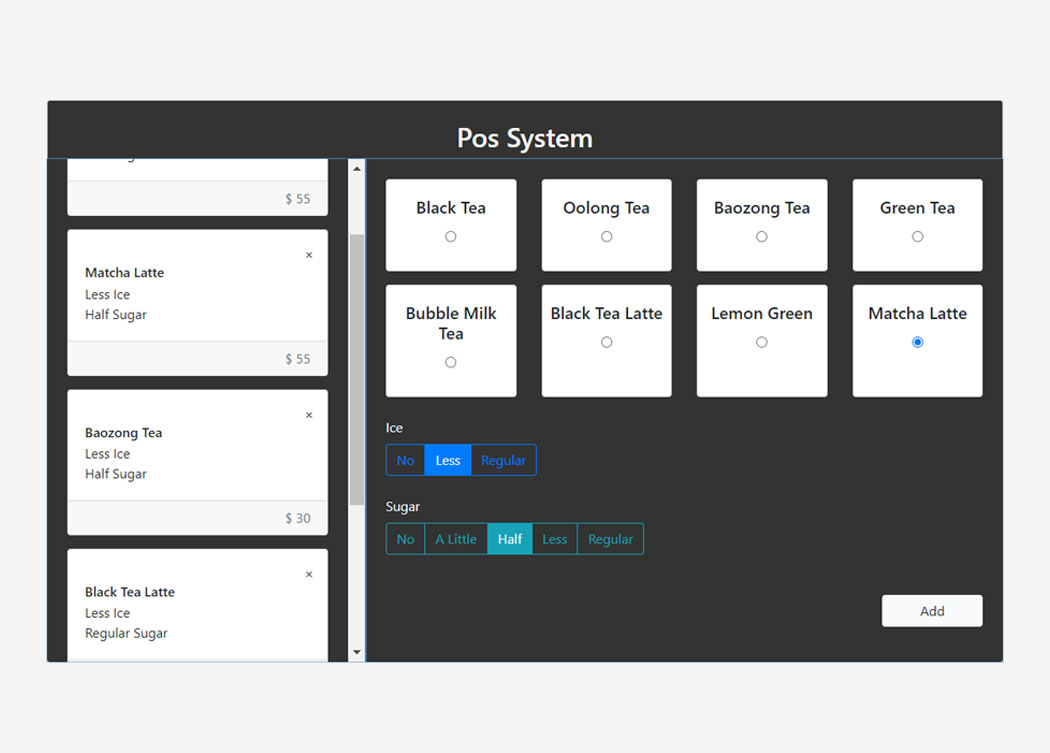Remove the Matcha Latte order item
Viewport: 1050px width, 753px height.
coord(309,255)
